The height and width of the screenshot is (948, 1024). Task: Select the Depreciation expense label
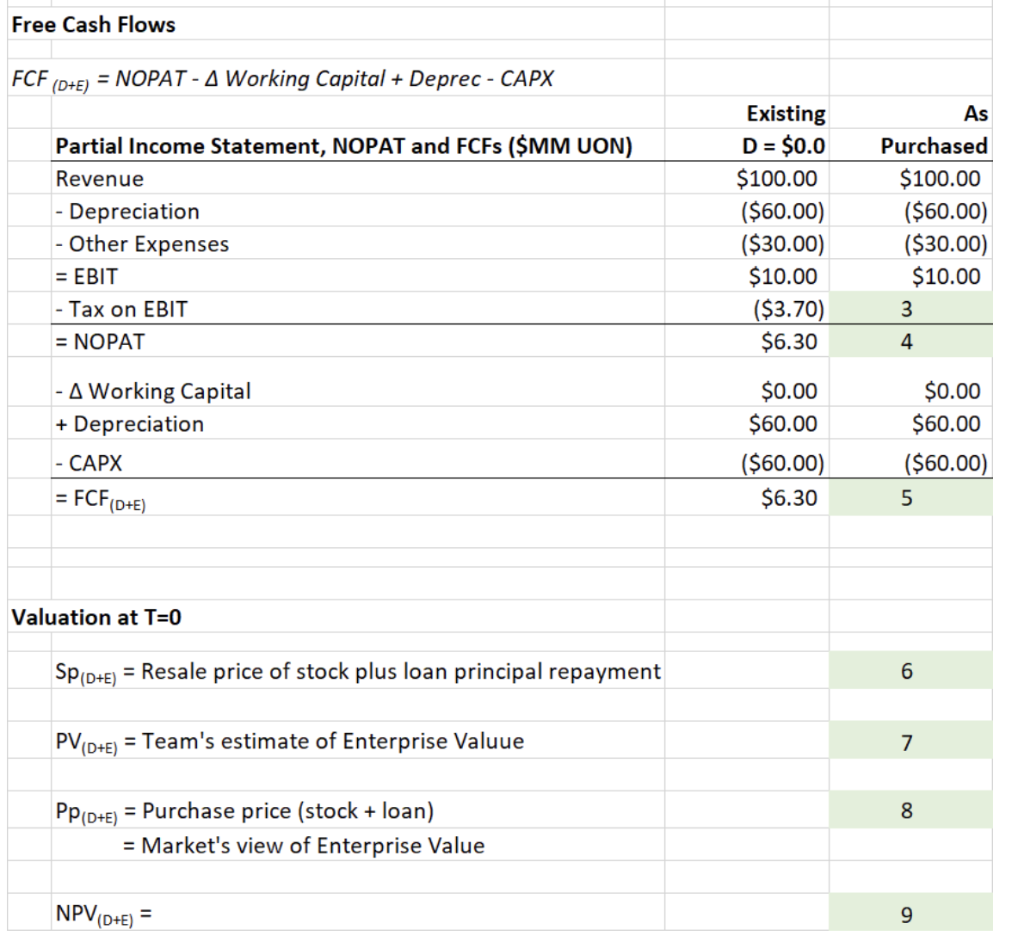(x=129, y=211)
